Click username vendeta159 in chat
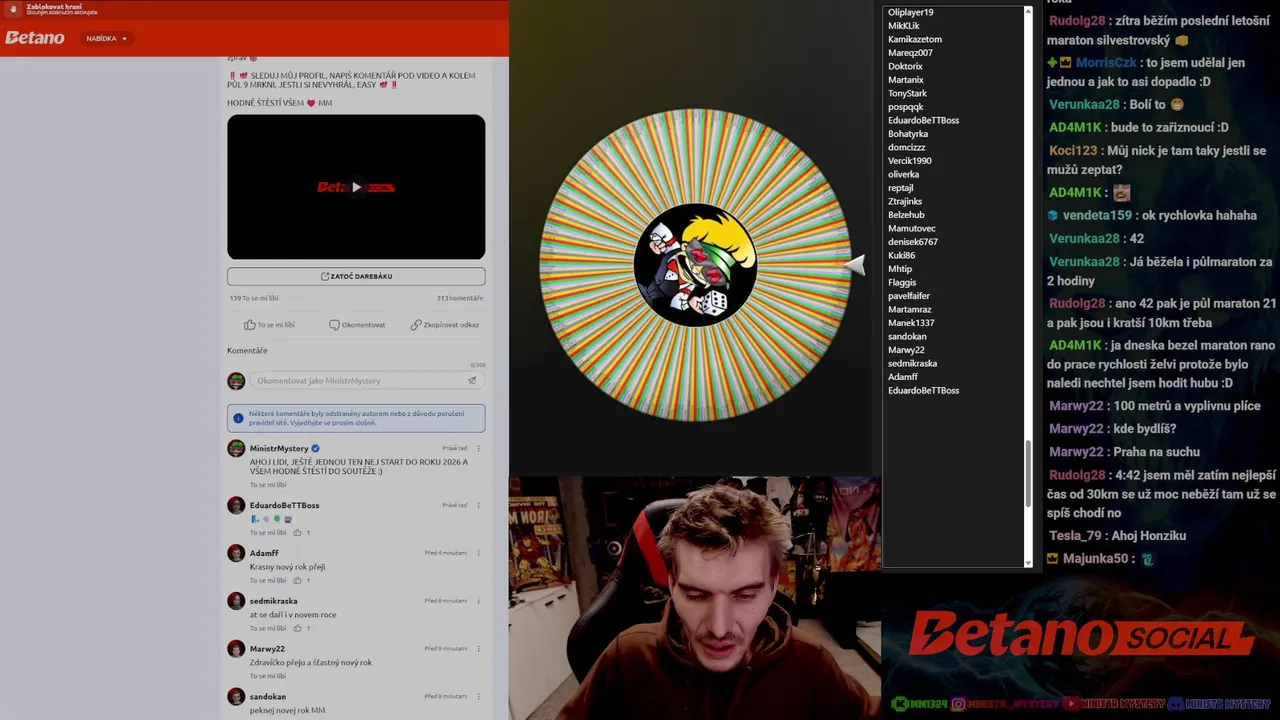Image resolution: width=1280 pixels, height=720 pixels. (x=1097, y=215)
